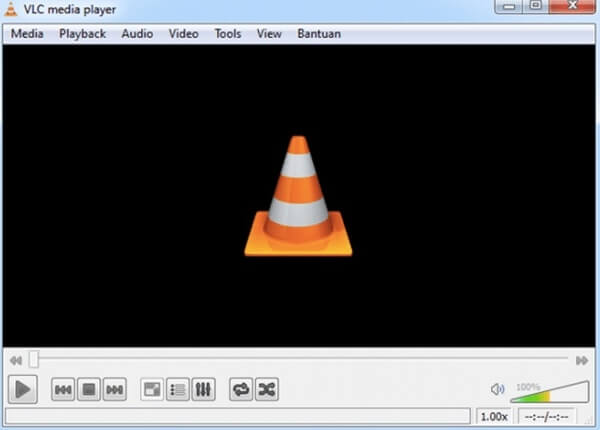Skip to next media track
The image size is (600, 430).
(x=114, y=389)
